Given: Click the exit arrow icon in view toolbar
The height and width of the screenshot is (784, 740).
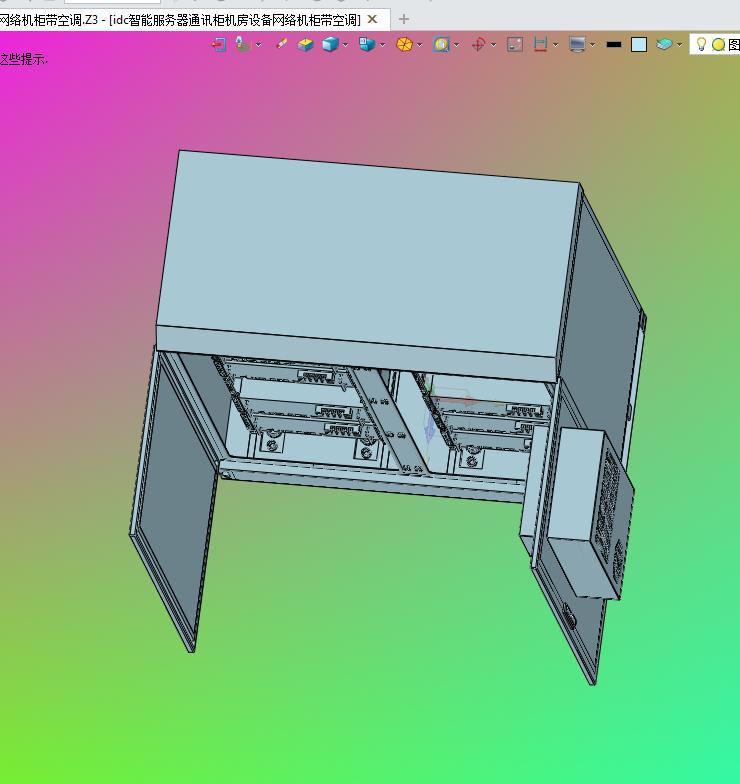Looking at the screenshot, I should pos(218,44).
